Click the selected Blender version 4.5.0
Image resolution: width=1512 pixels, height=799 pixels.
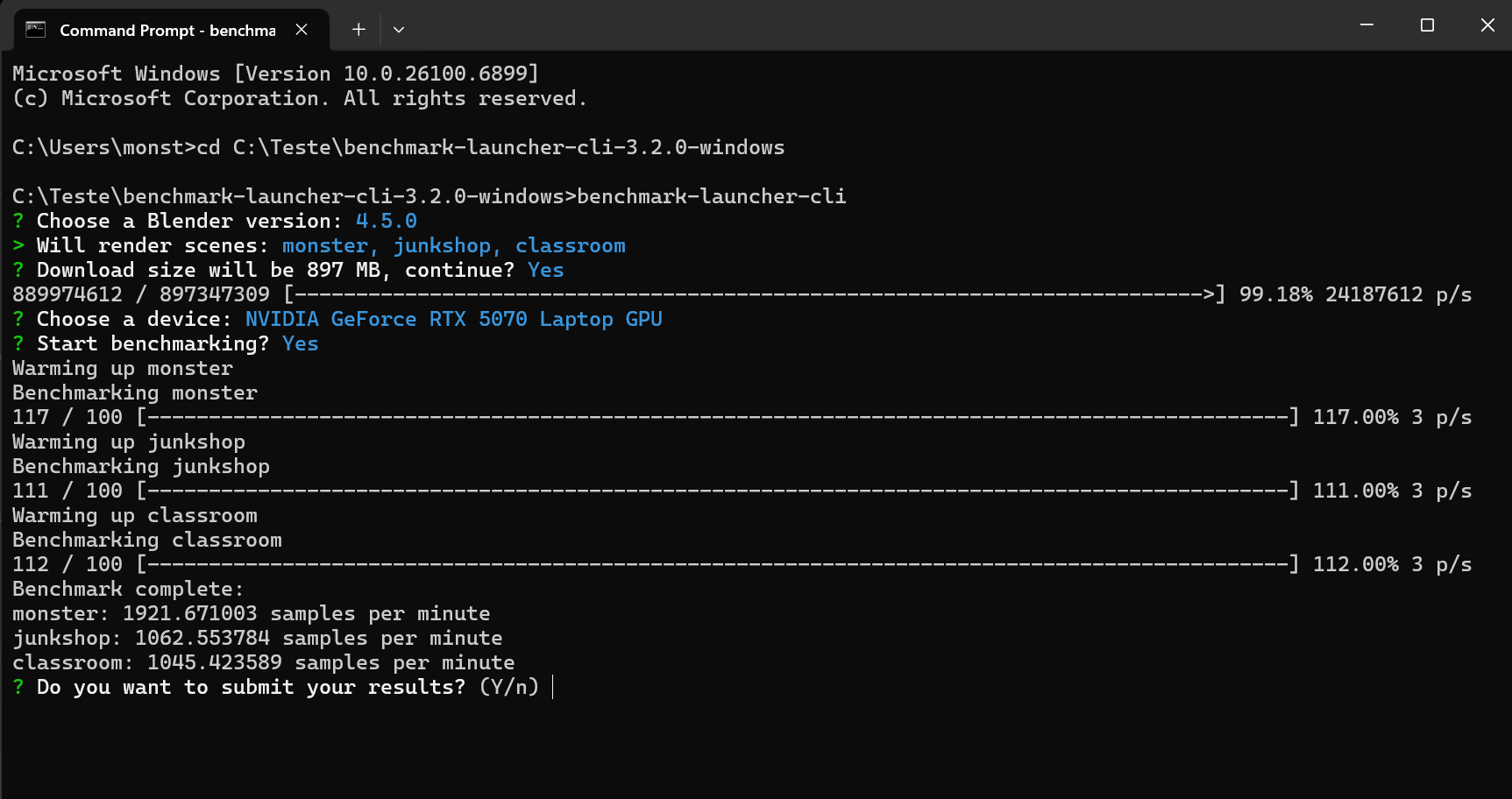[x=386, y=222]
